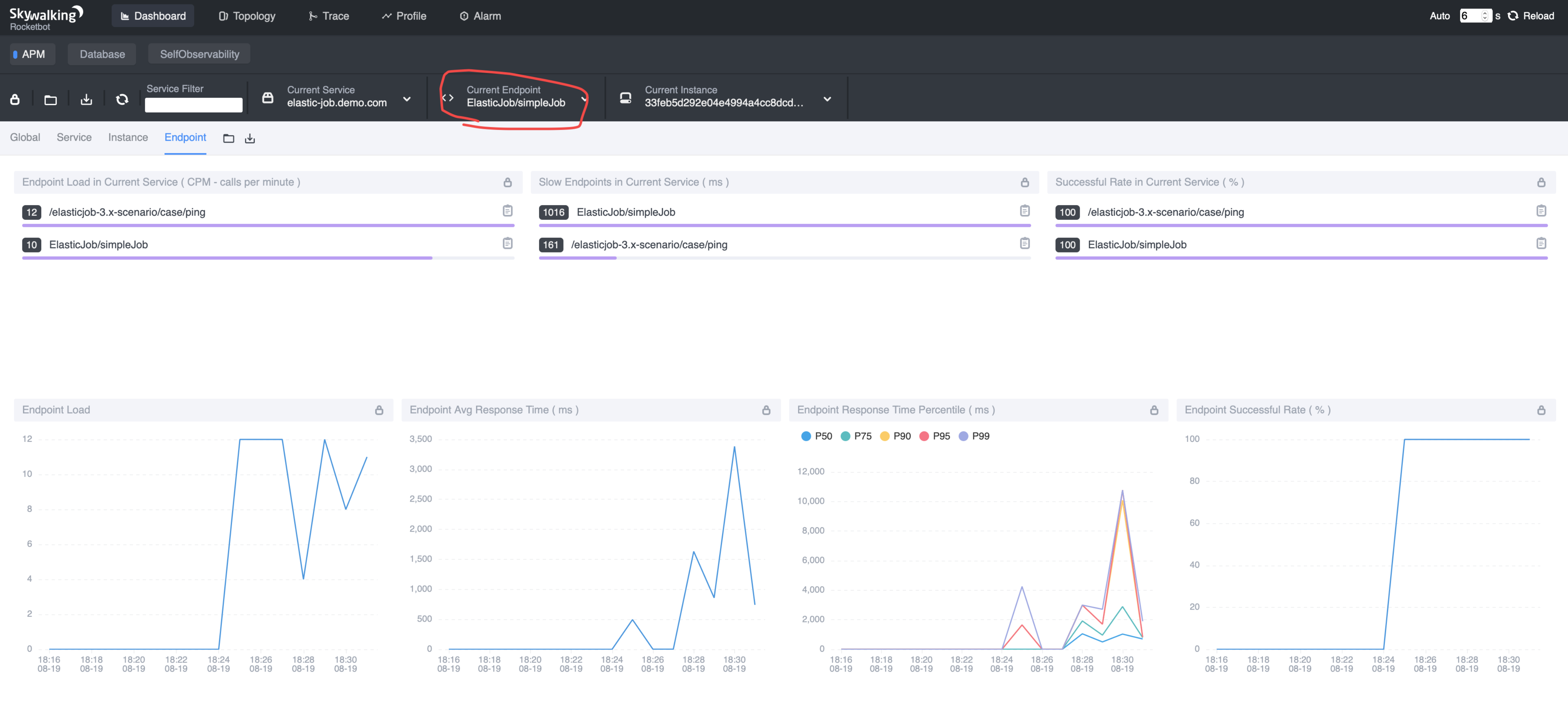The image size is (1568, 722).
Task: Focus the Service Filter input field
Action: point(194,105)
